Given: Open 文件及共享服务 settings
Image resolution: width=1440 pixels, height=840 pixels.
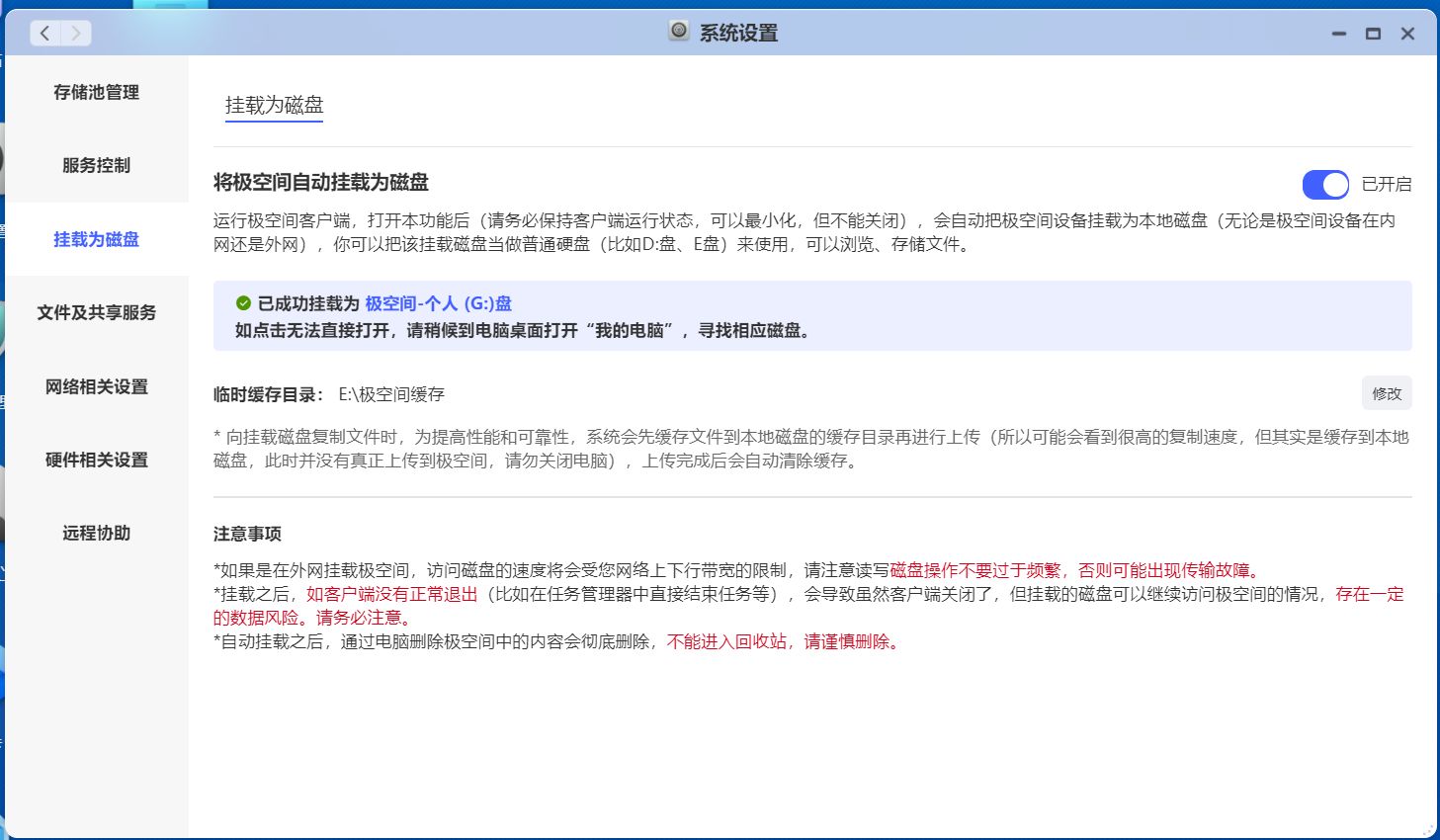Looking at the screenshot, I should tap(95, 312).
